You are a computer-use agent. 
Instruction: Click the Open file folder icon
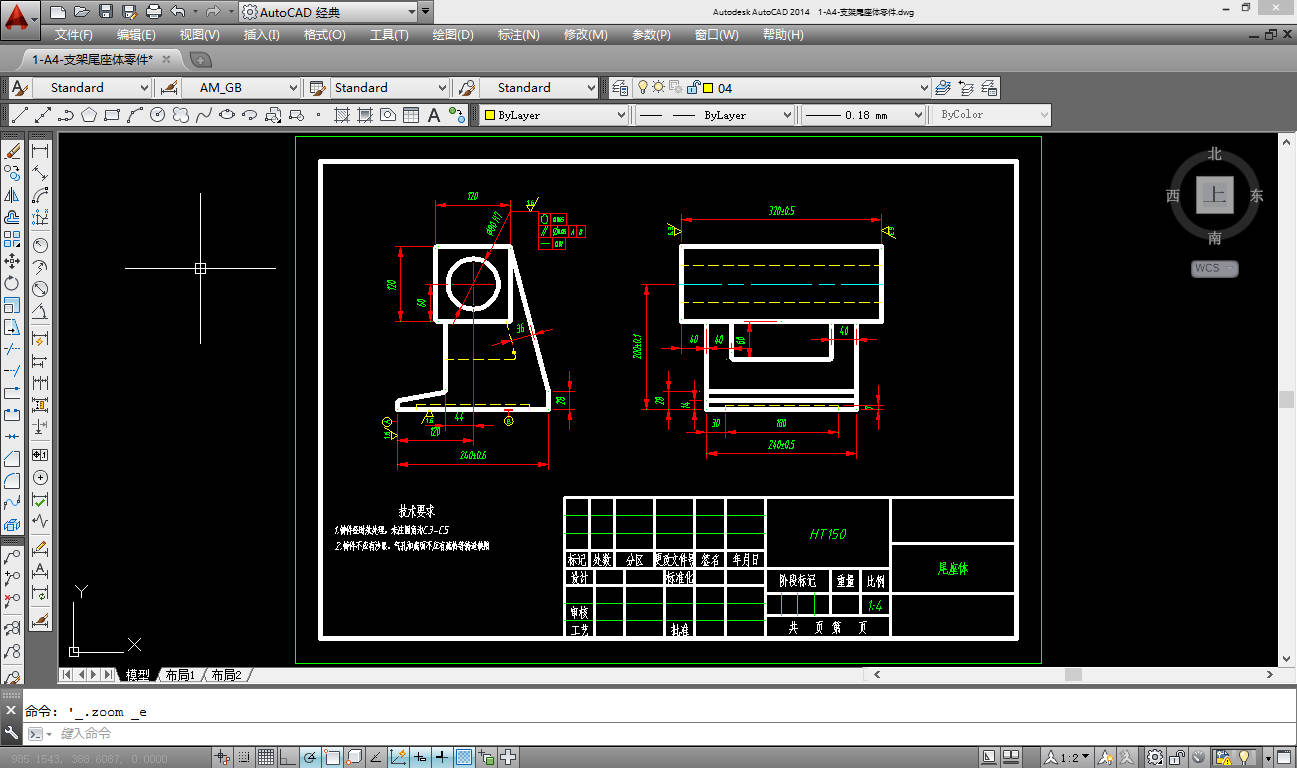pos(82,12)
